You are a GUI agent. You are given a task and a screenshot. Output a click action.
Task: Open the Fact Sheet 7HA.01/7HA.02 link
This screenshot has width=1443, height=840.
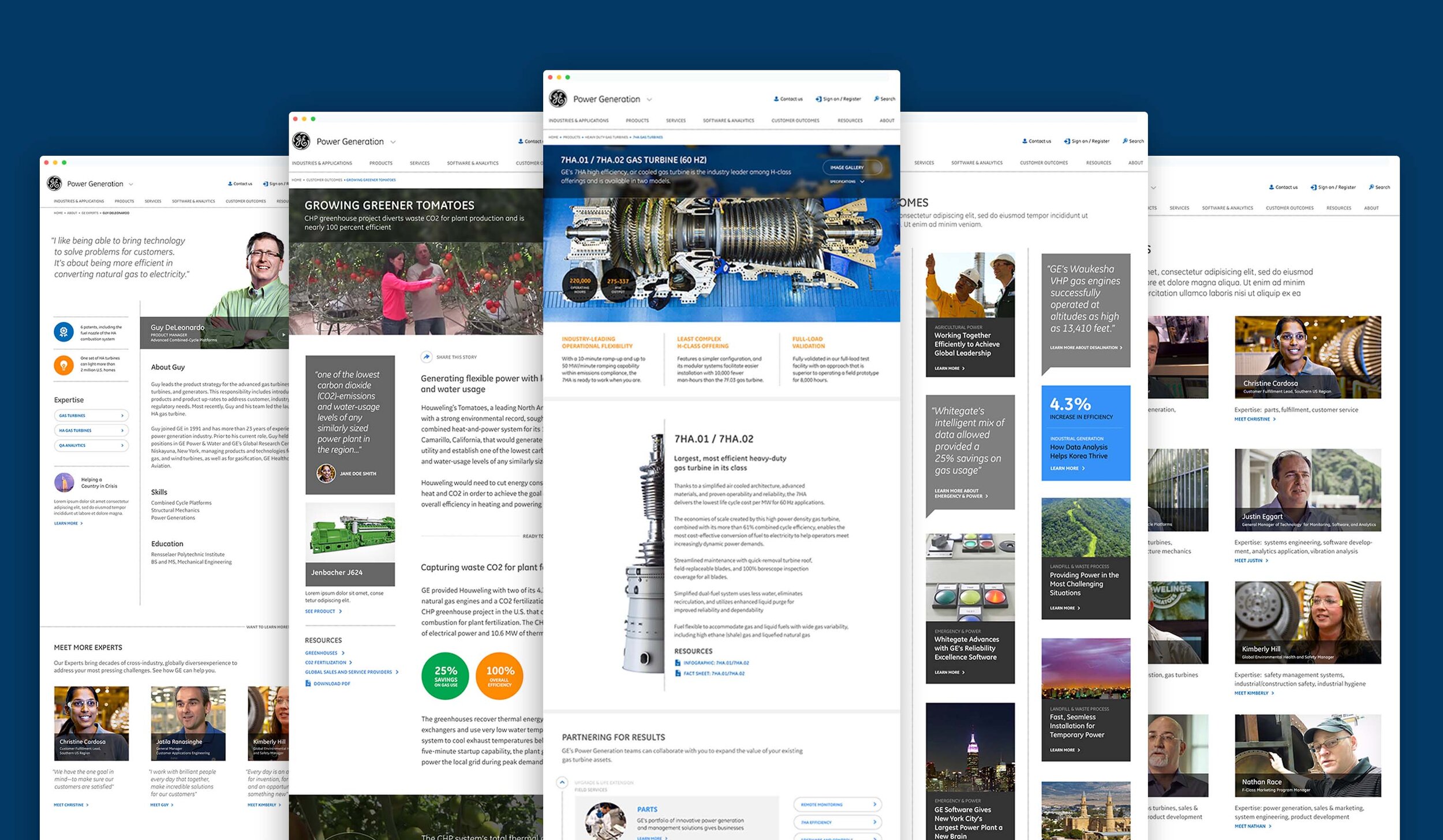pos(710,673)
